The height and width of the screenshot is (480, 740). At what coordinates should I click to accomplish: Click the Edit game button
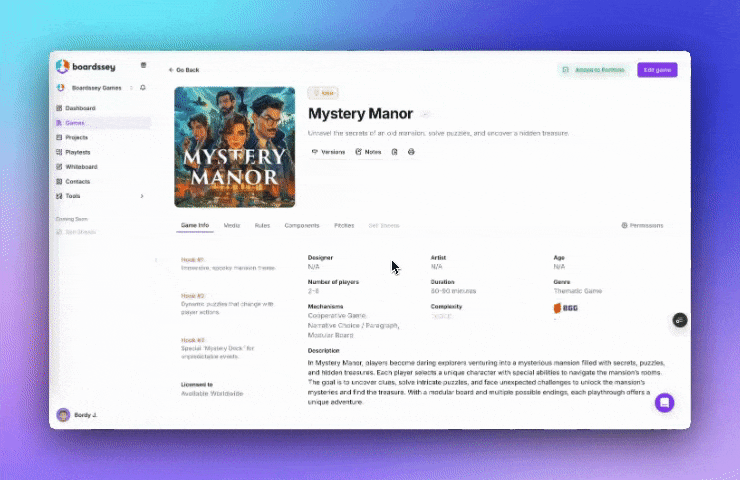657,70
